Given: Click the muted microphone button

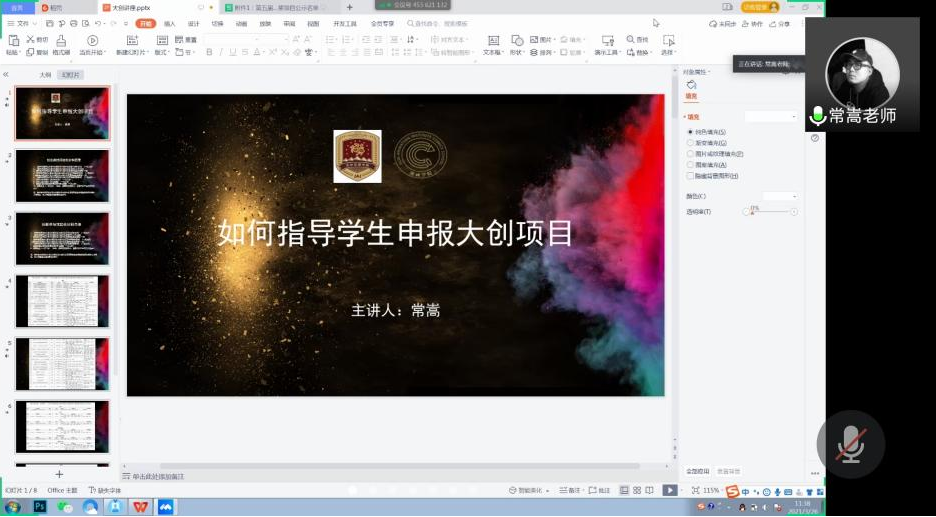Looking at the screenshot, I should (850, 443).
